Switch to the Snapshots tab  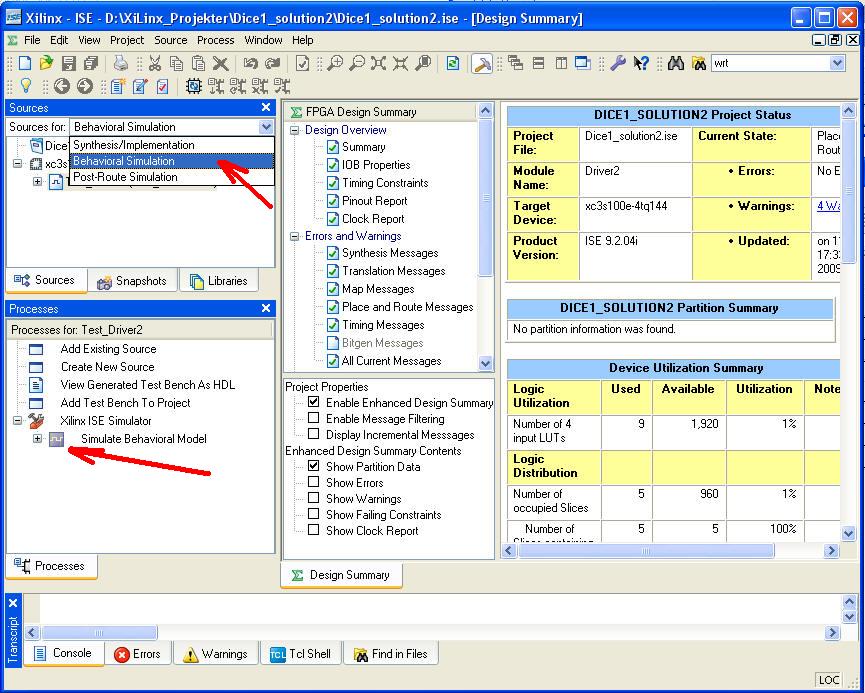132,281
